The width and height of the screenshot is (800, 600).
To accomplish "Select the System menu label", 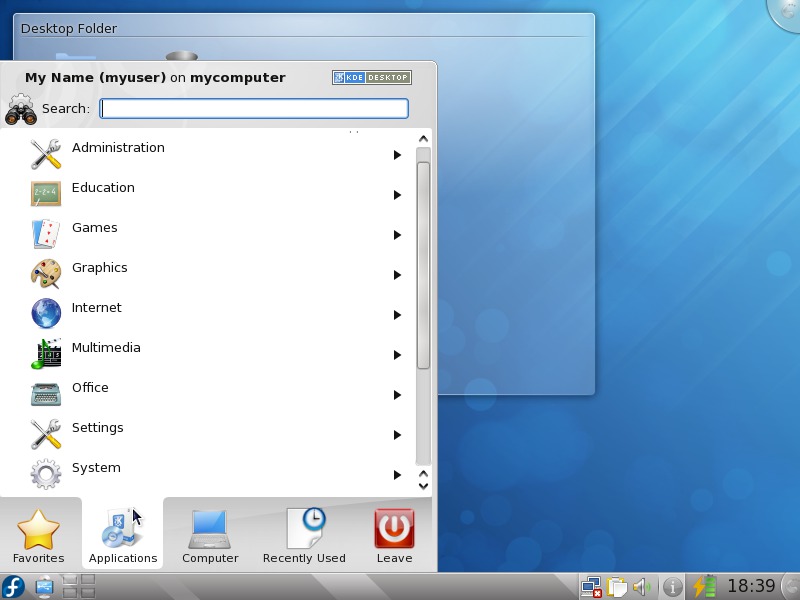I will pyautogui.click(x=96, y=468).
